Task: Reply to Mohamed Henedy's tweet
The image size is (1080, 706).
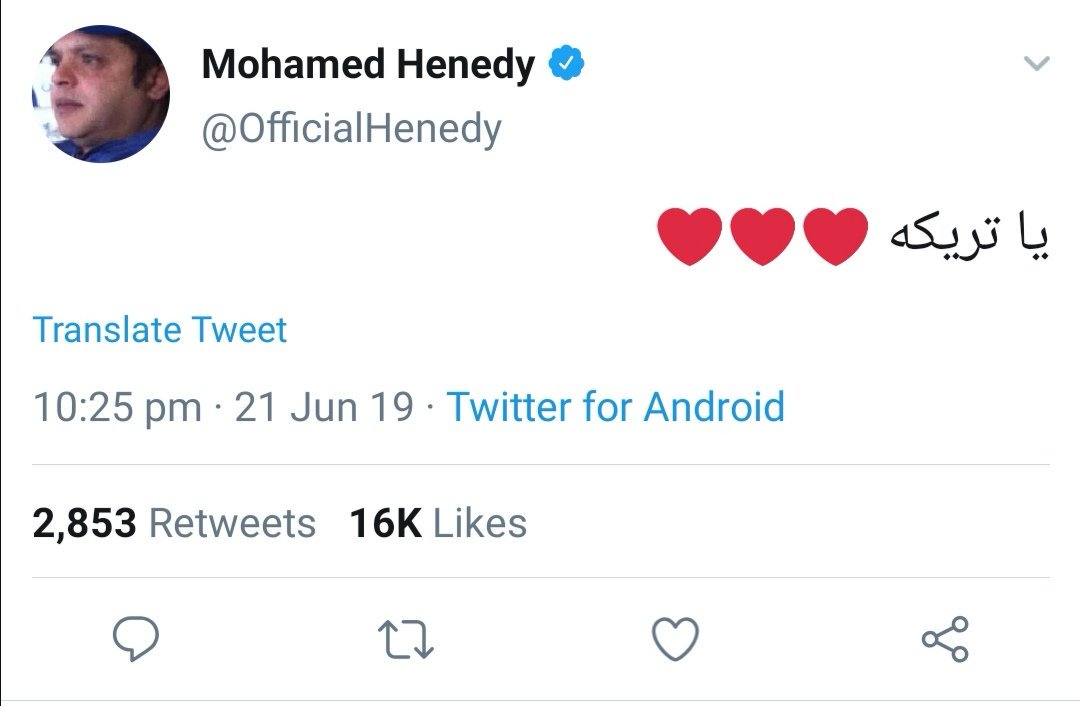Action: click(135, 638)
